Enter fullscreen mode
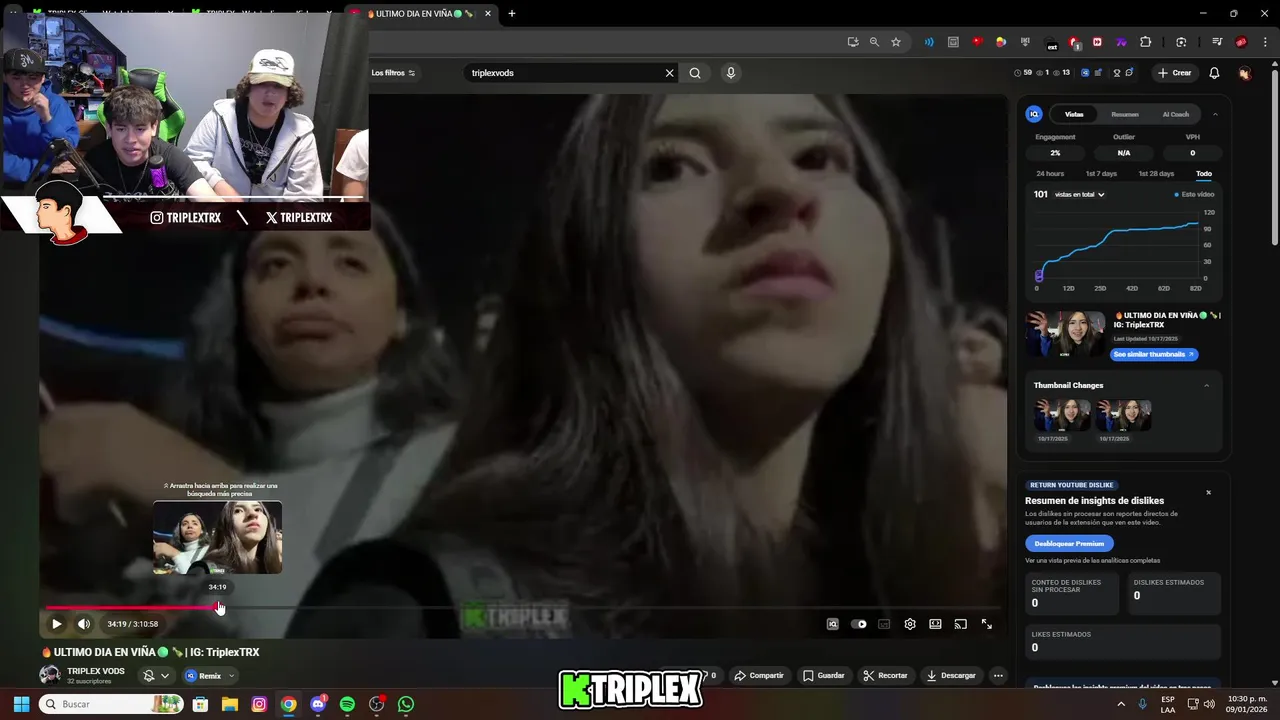The image size is (1280, 720). [x=987, y=624]
